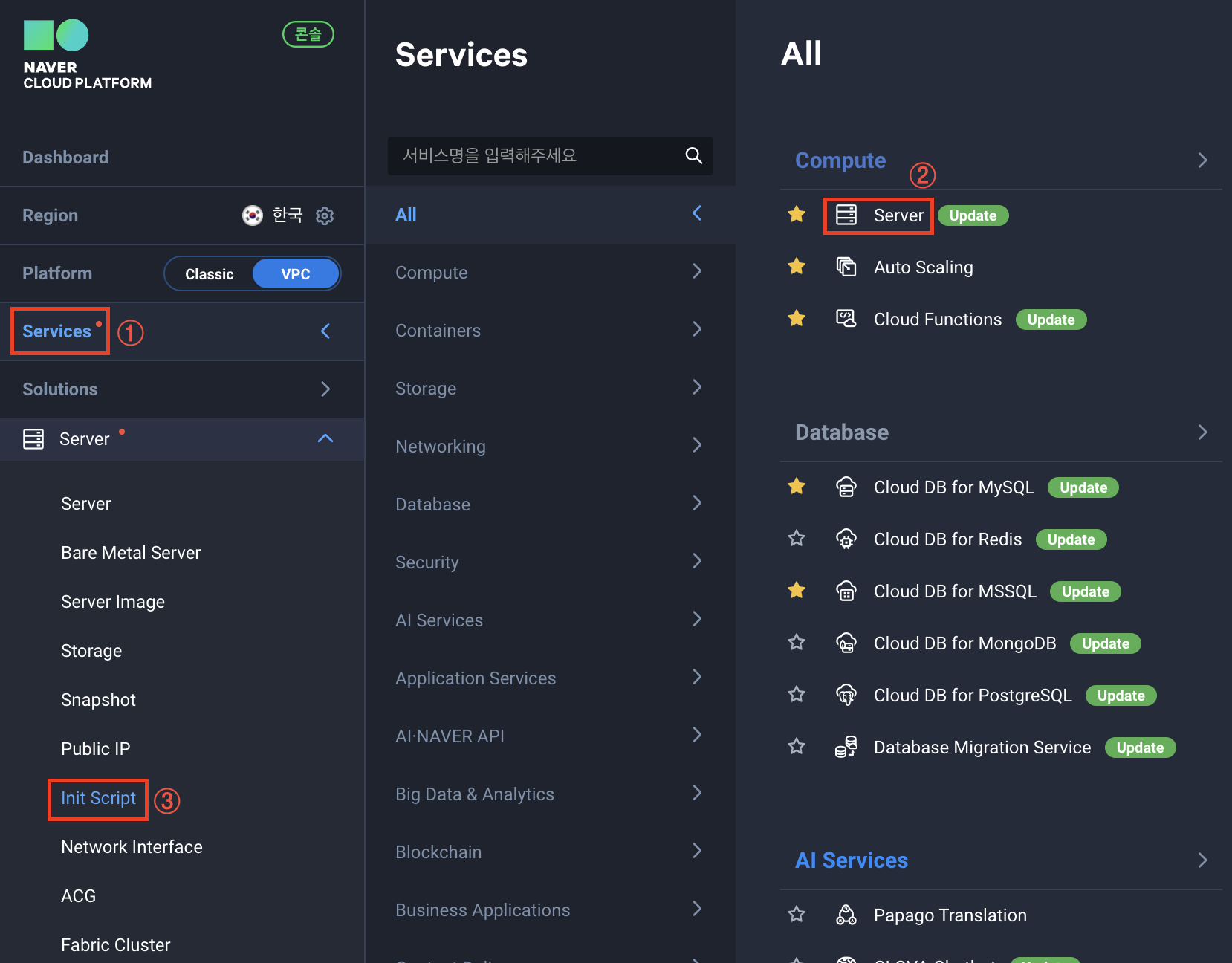The width and height of the screenshot is (1232, 963).
Task: Open the Networking category
Action: click(x=551, y=447)
